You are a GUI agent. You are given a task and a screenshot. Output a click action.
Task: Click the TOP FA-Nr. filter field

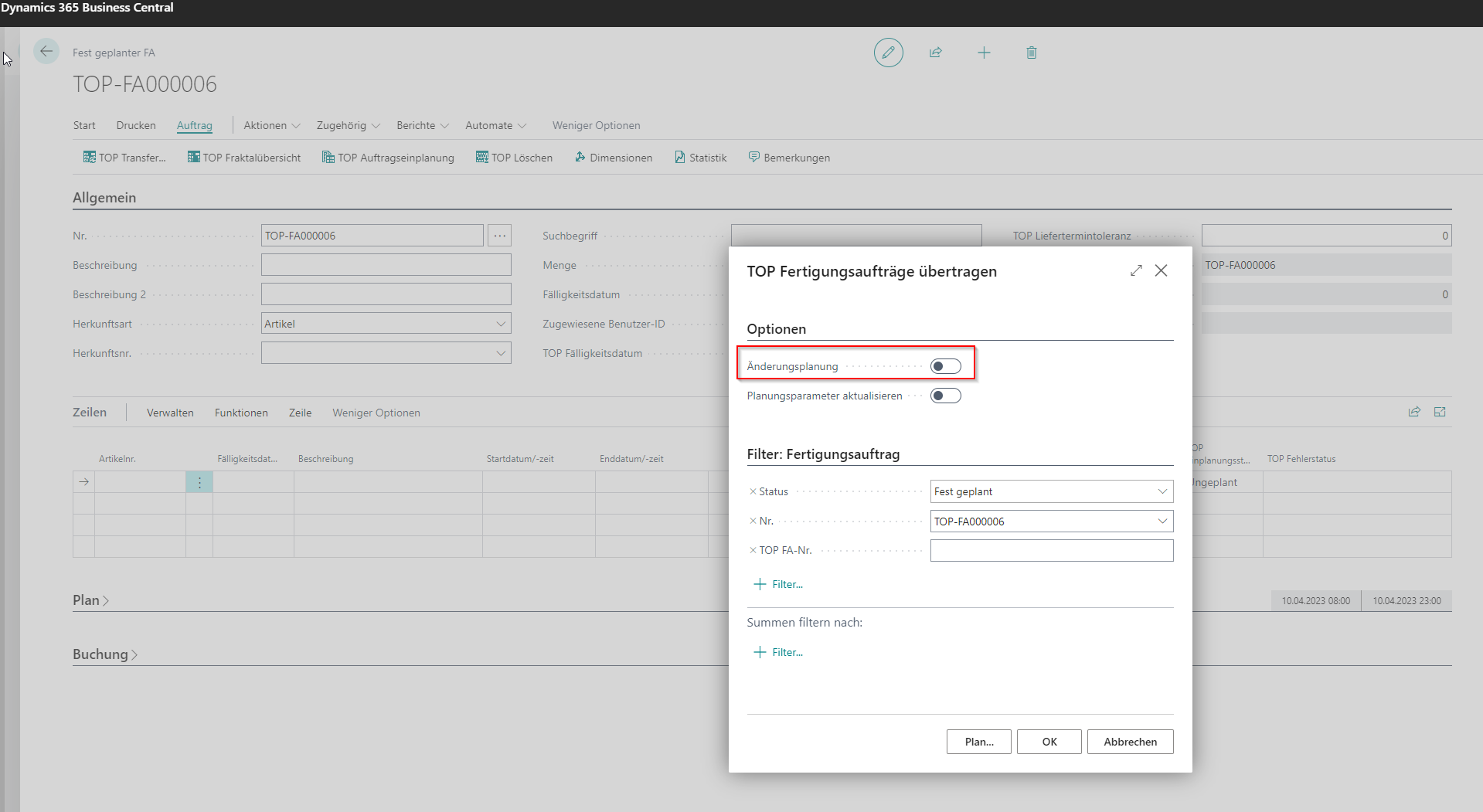coord(1051,550)
